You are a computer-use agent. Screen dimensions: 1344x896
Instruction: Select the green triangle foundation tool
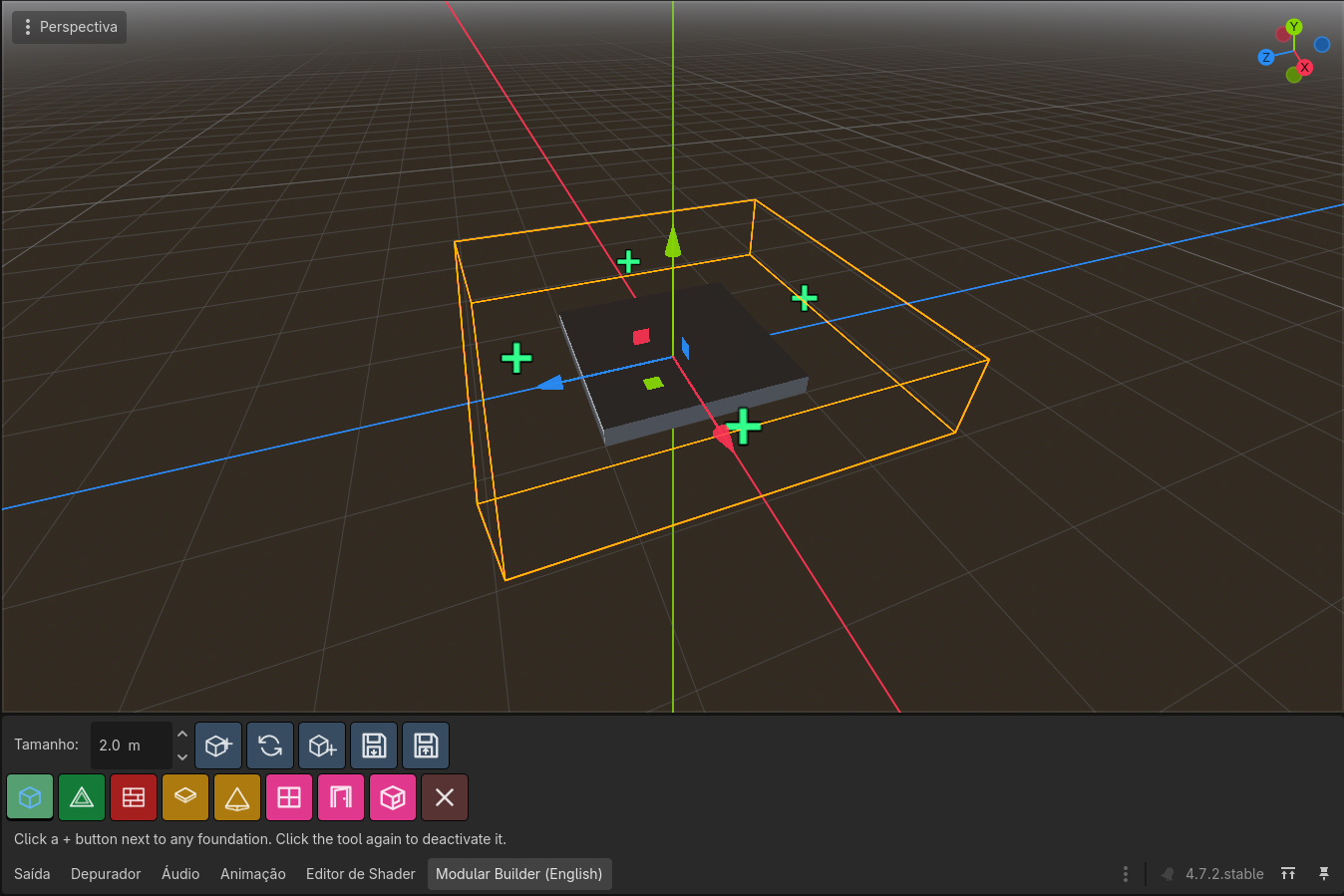point(82,797)
